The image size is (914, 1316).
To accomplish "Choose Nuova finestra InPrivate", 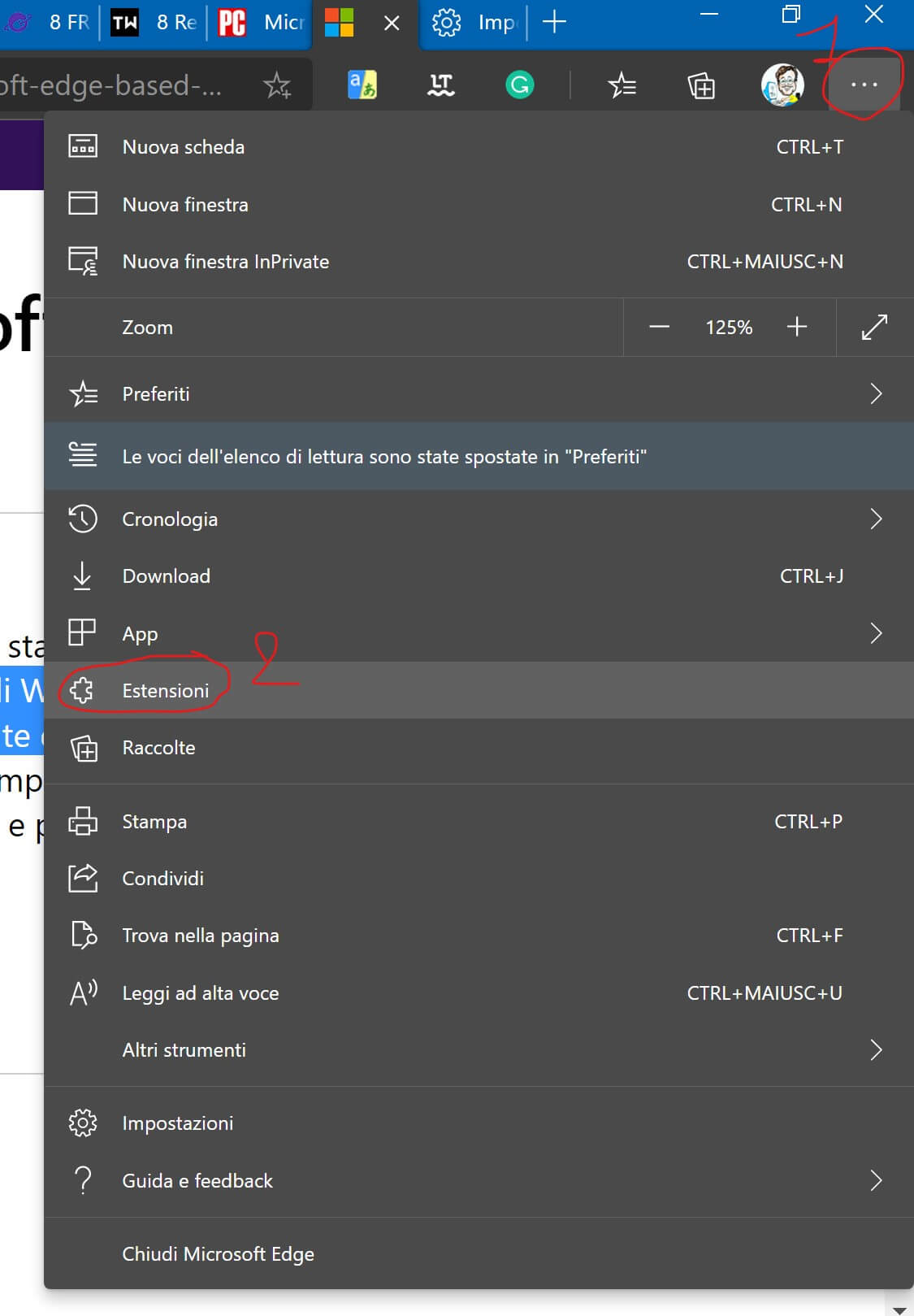I will pyautogui.click(x=225, y=262).
